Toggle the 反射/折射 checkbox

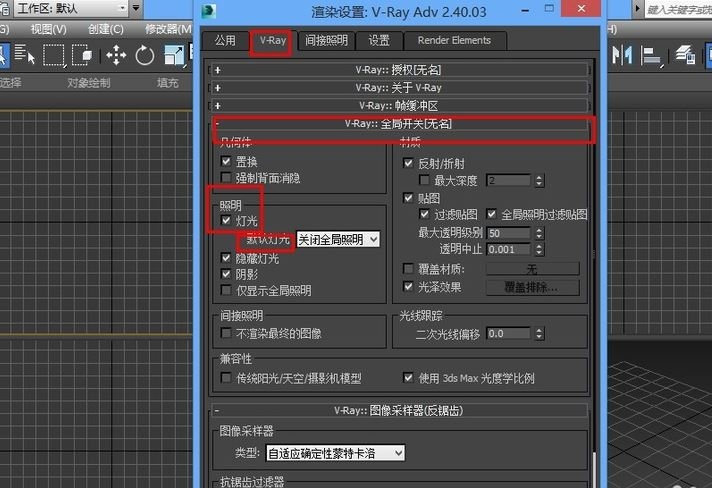408,163
